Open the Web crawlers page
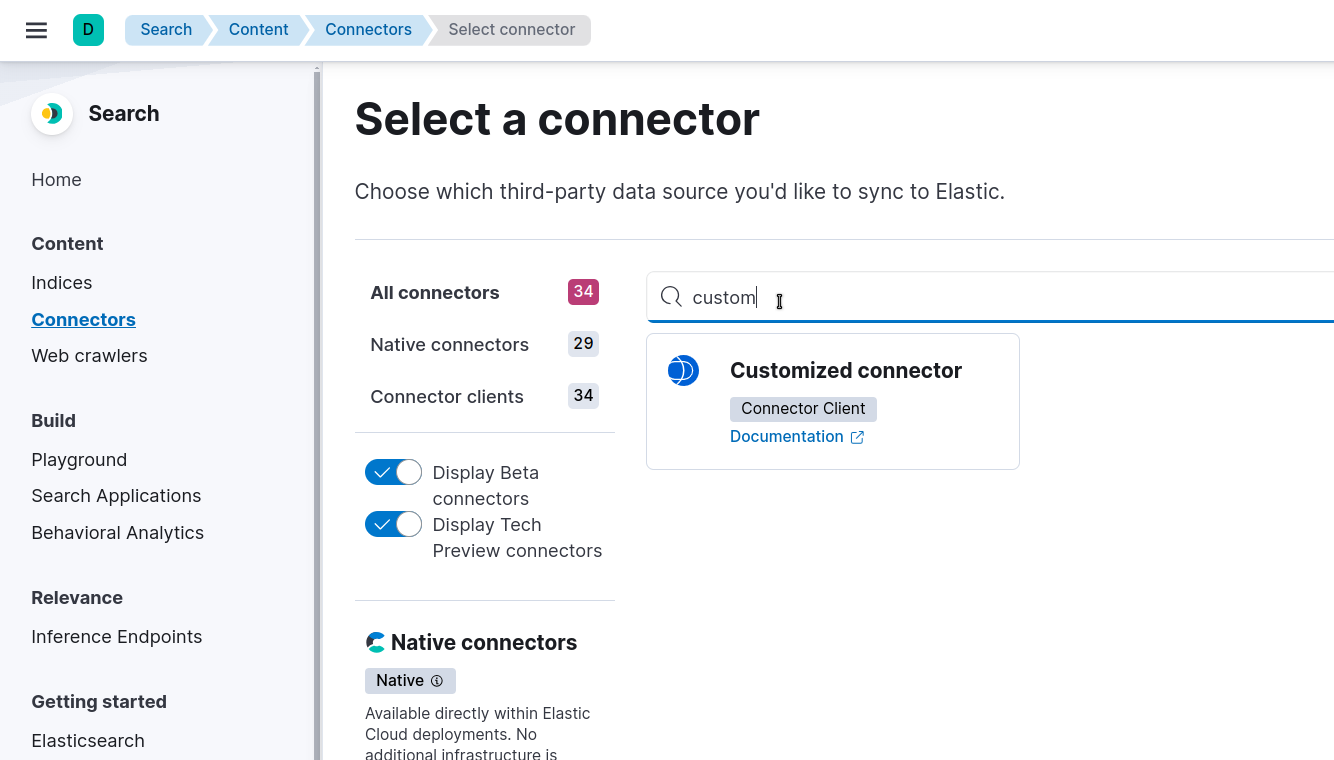The image size is (1334, 760). tap(89, 355)
